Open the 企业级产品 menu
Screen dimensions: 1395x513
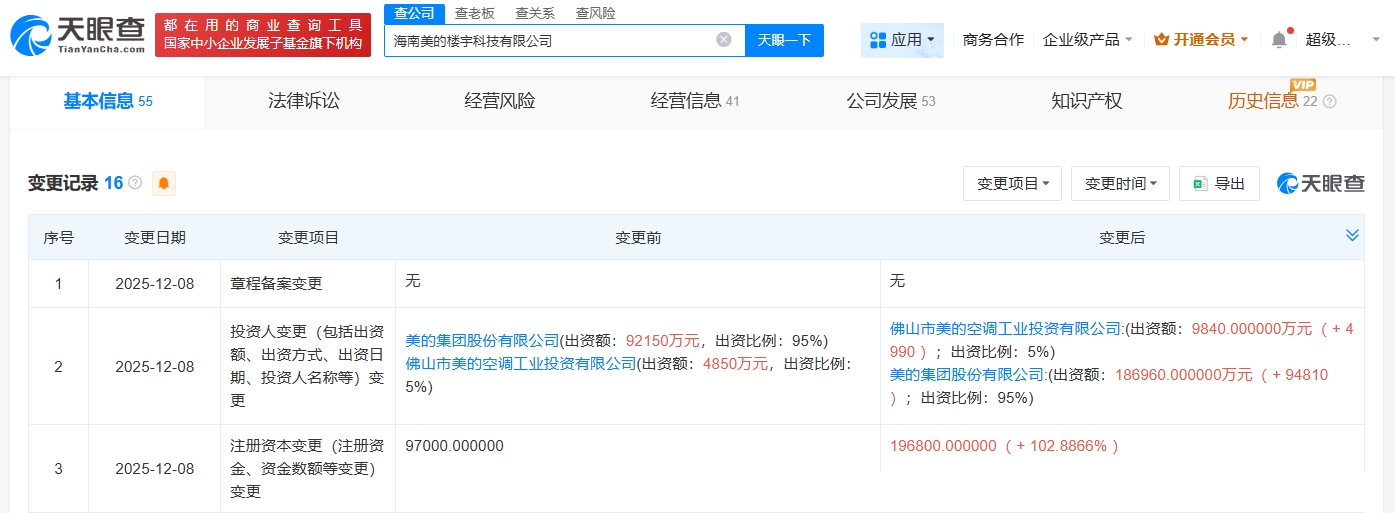(1087, 40)
